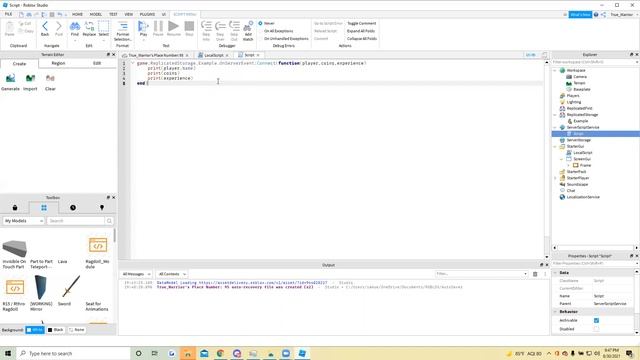Click the Select tool in Edit group

[x=104, y=29]
